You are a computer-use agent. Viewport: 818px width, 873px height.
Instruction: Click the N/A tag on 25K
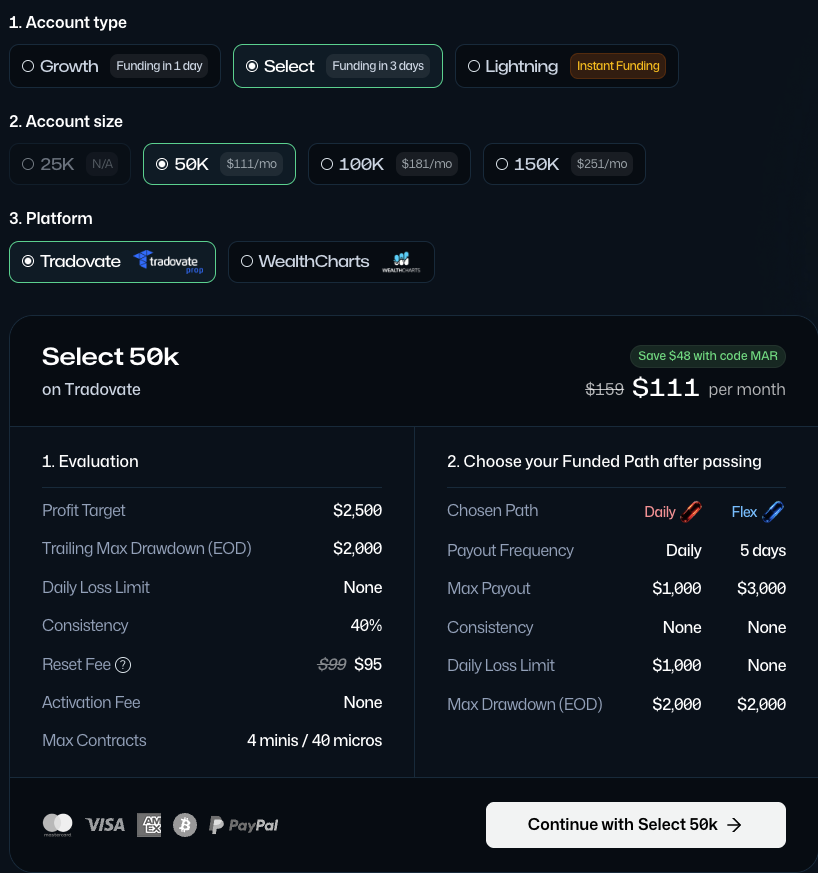pyautogui.click(x=102, y=164)
